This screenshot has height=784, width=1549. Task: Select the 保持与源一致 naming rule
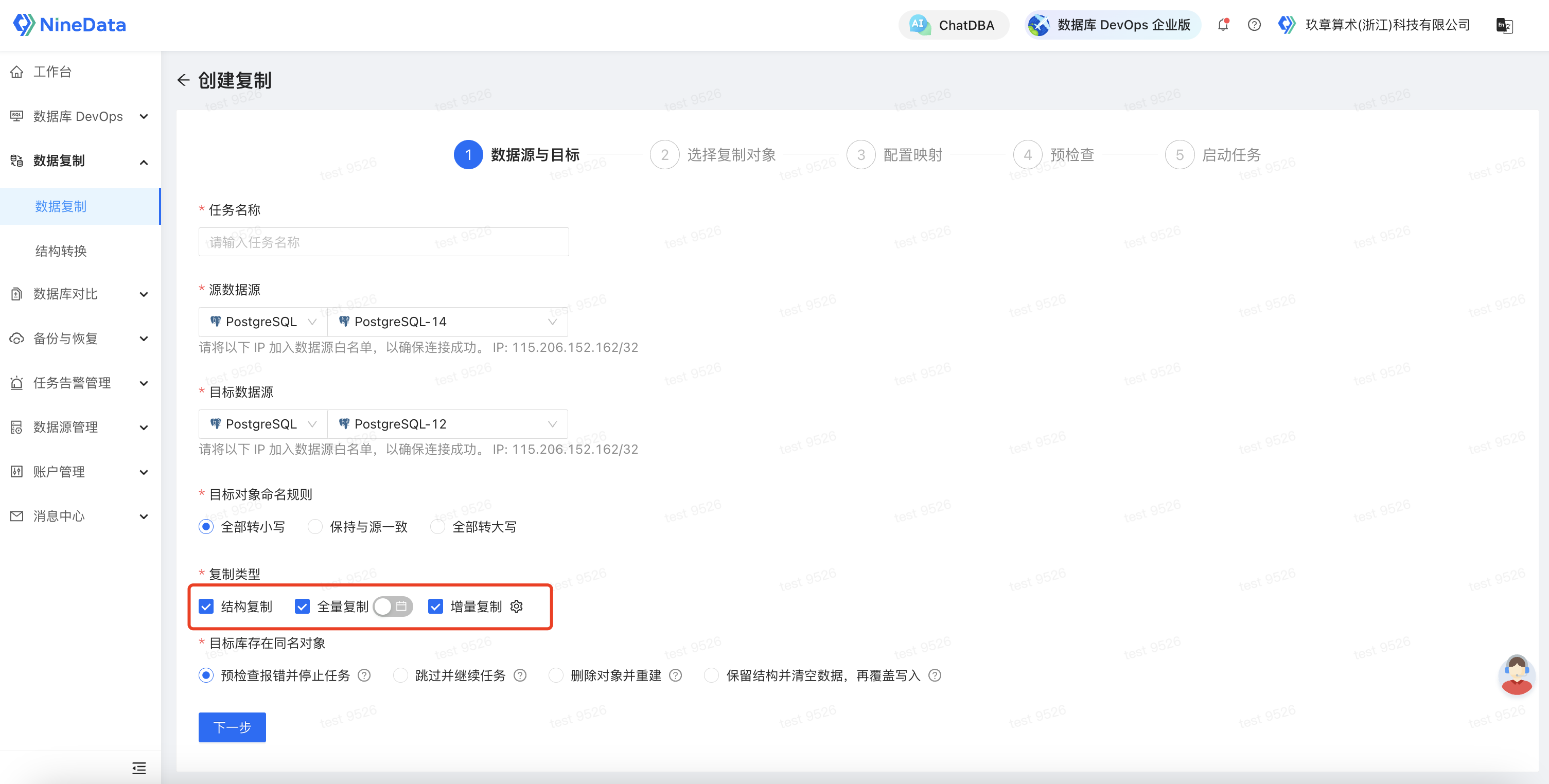pos(315,527)
